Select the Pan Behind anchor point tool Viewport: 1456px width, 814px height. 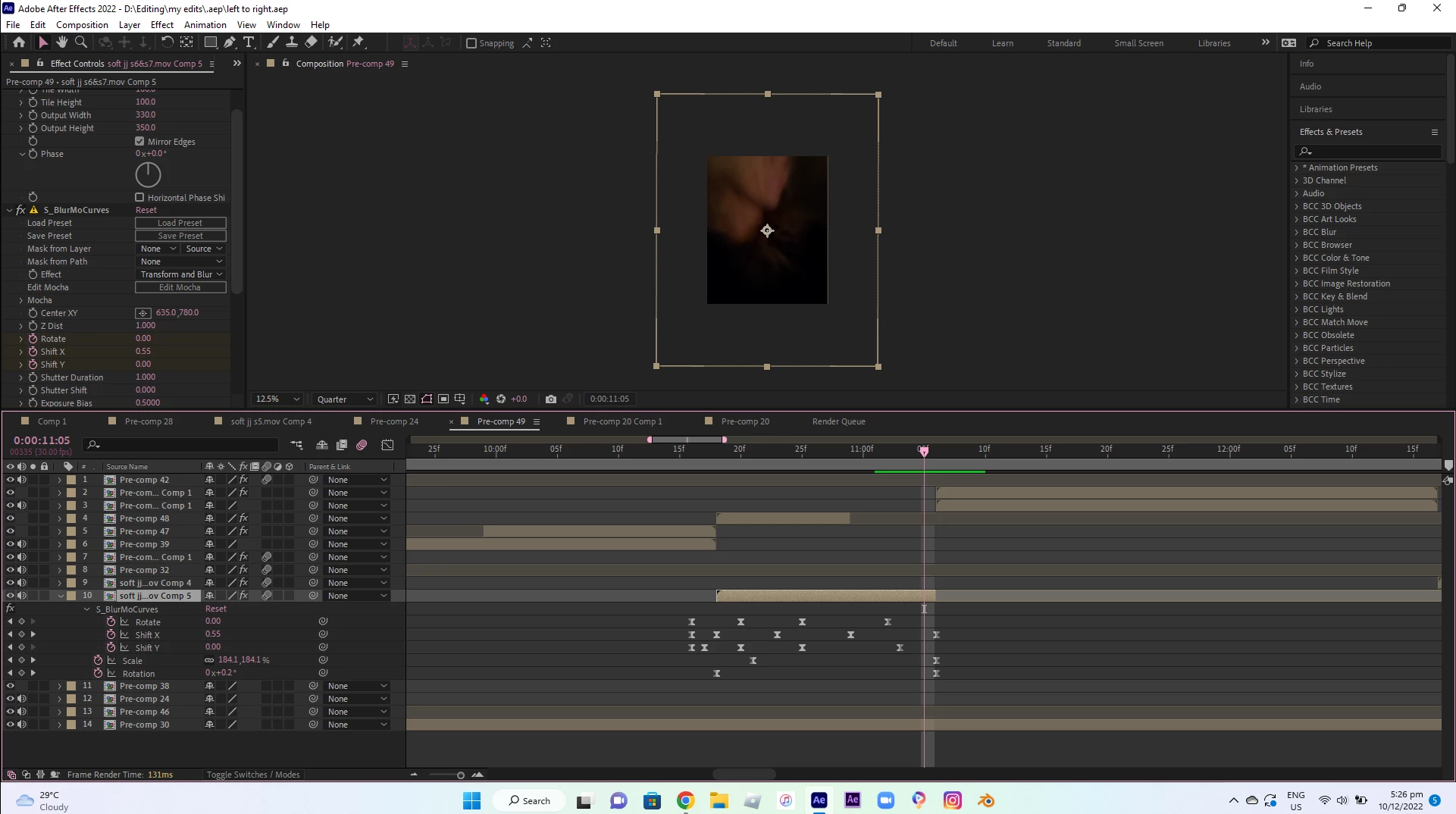pyautogui.click(x=186, y=42)
